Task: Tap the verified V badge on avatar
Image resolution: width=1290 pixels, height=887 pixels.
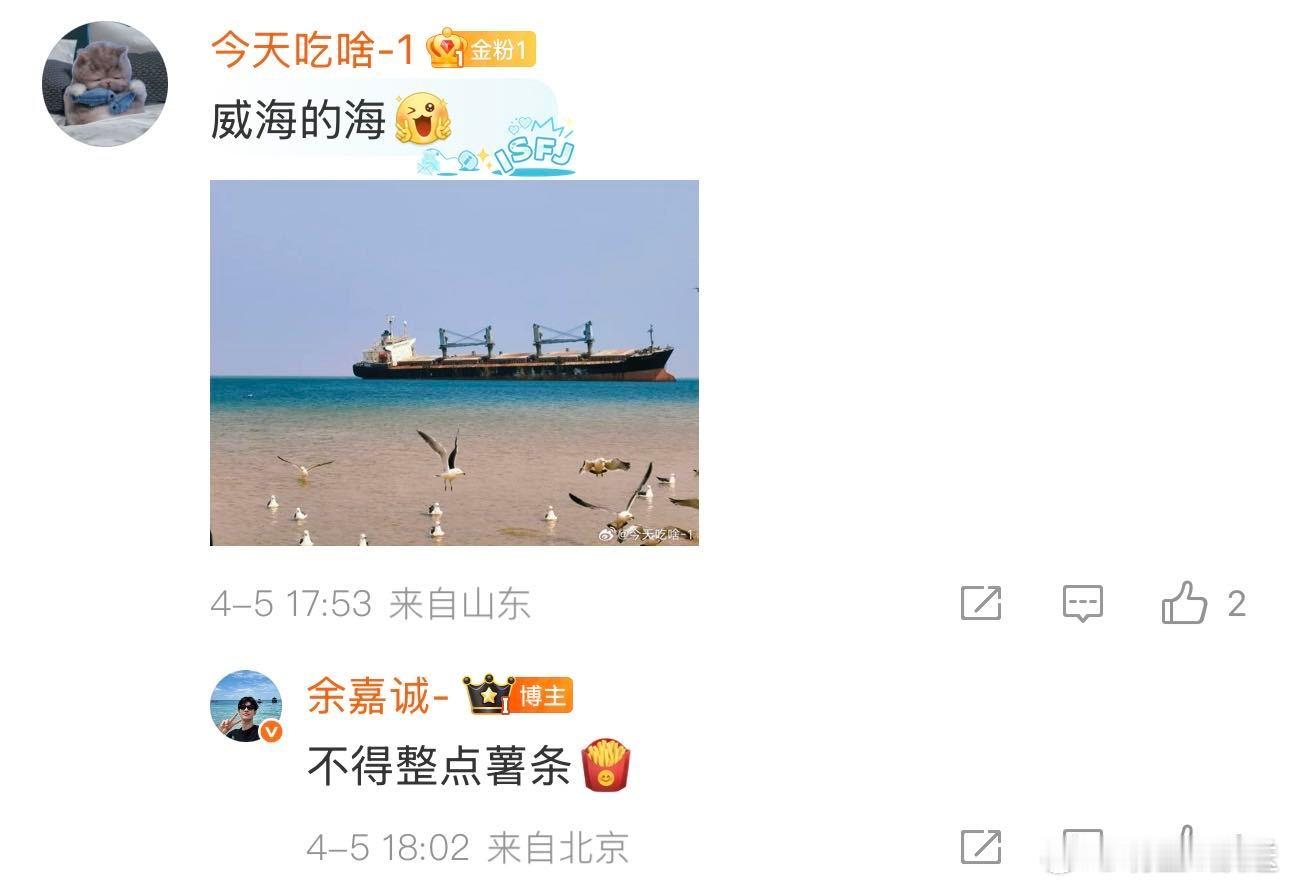Action: 272,732
